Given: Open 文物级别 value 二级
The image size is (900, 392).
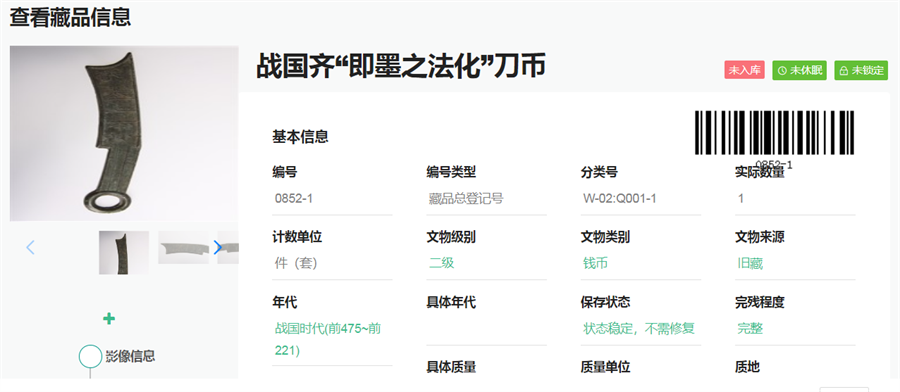Looking at the screenshot, I should click(442, 263).
